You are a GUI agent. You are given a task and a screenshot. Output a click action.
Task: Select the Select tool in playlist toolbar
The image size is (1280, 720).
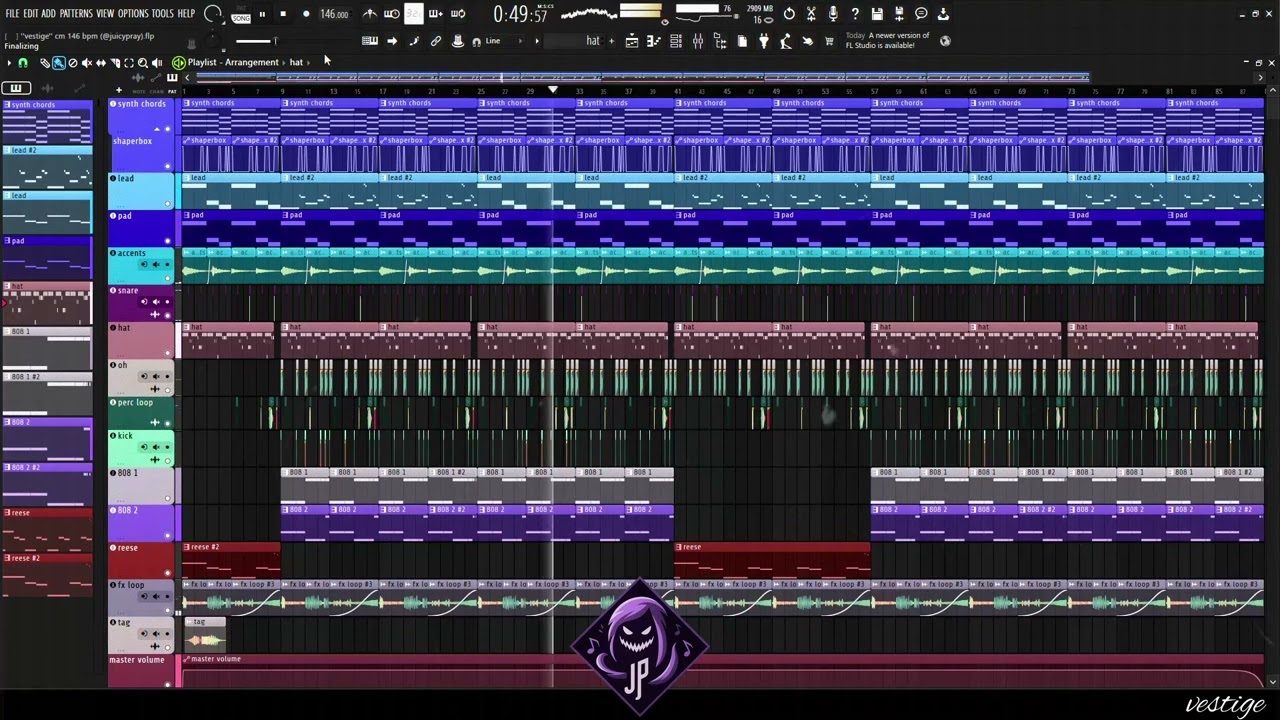click(x=129, y=62)
